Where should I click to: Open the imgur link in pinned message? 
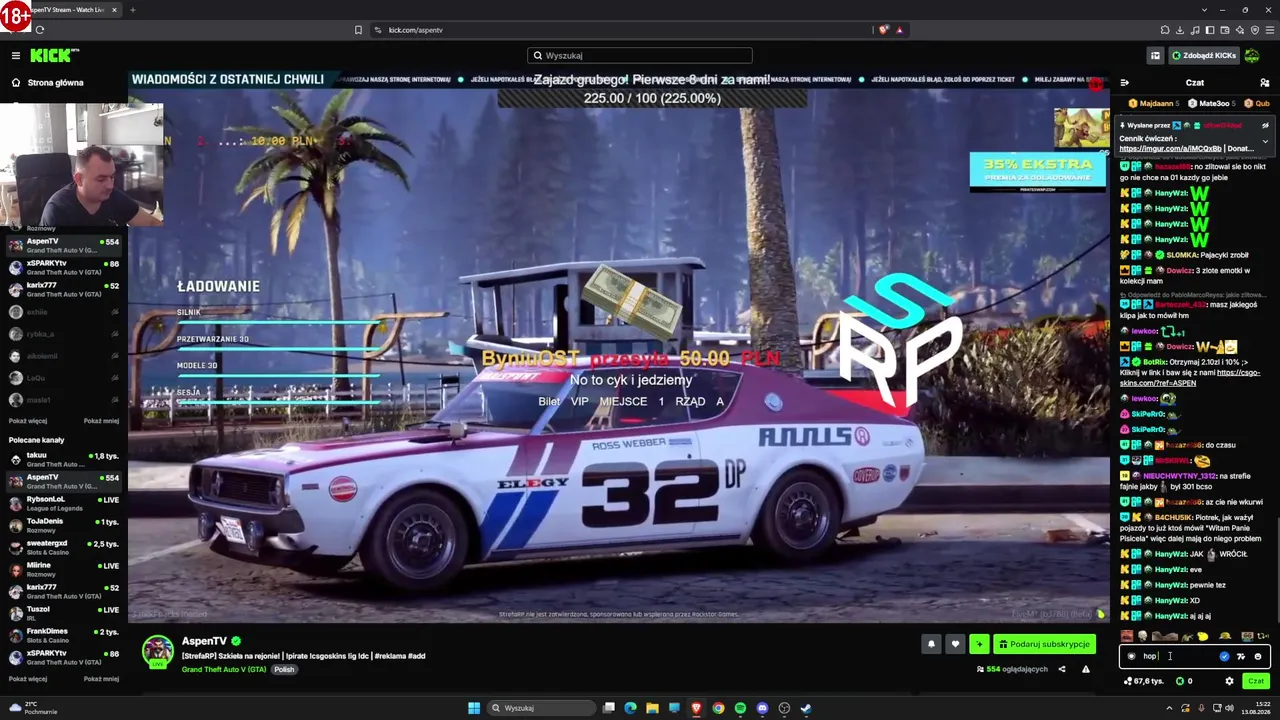point(1170,148)
